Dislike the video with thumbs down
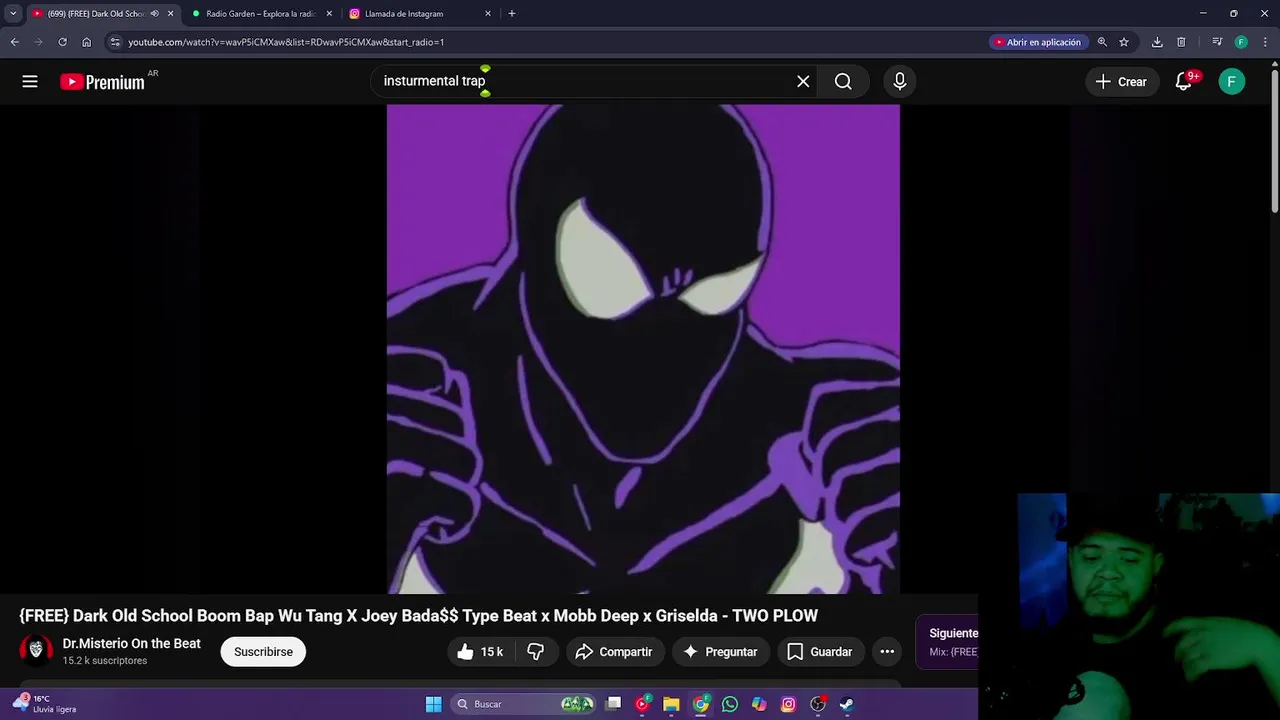This screenshot has width=1280, height=720. click(x=536, y=652)
